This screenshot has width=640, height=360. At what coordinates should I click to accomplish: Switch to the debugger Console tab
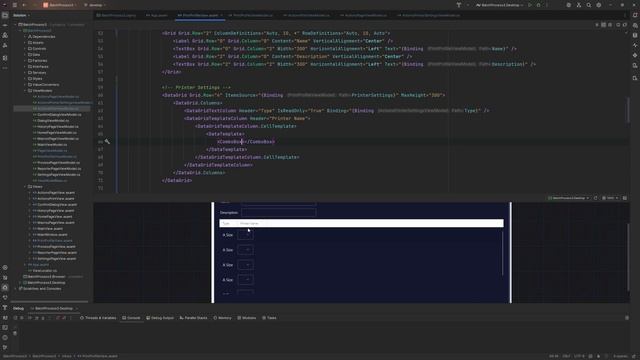tap(131, 318)
